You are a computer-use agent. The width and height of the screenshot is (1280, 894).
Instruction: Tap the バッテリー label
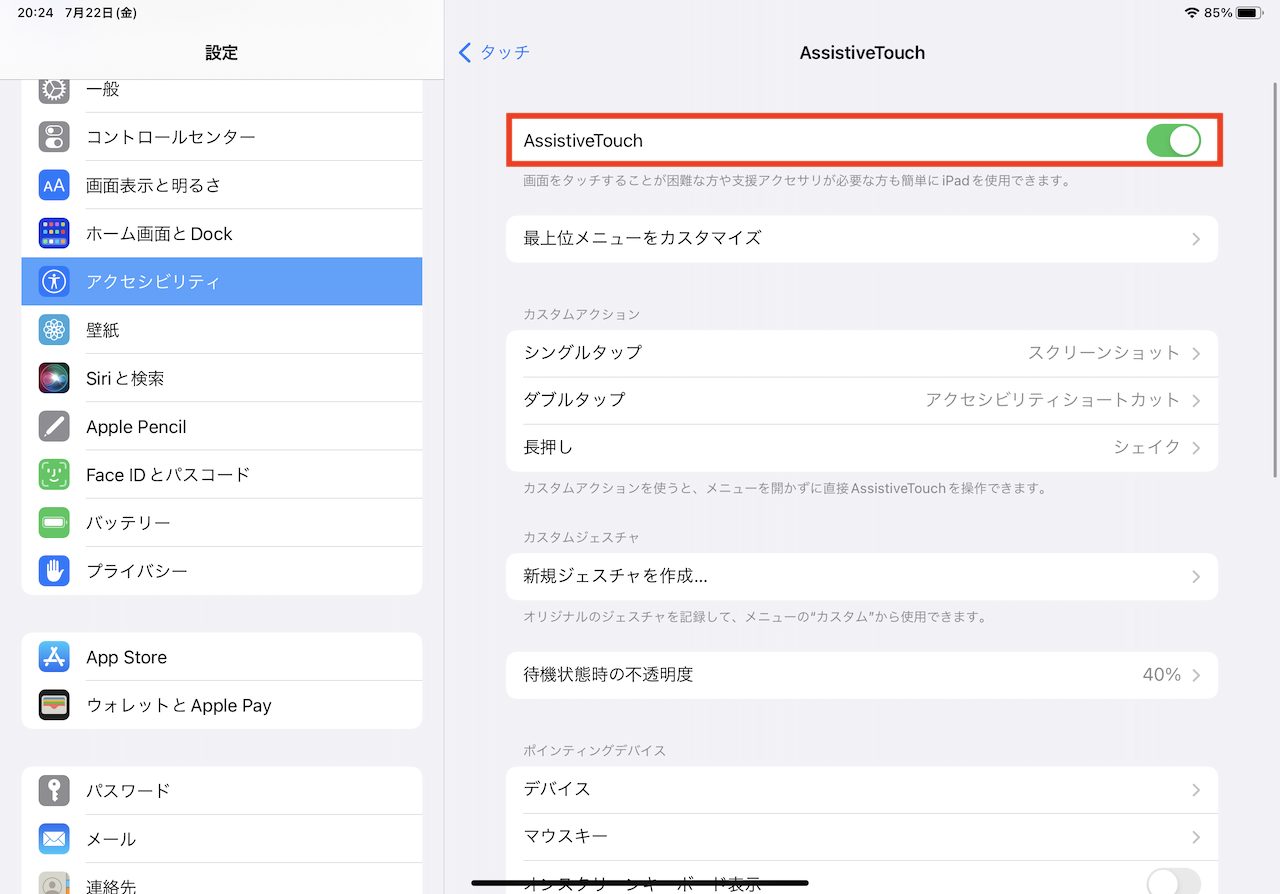pyautogui.click(x=128, y=522)
